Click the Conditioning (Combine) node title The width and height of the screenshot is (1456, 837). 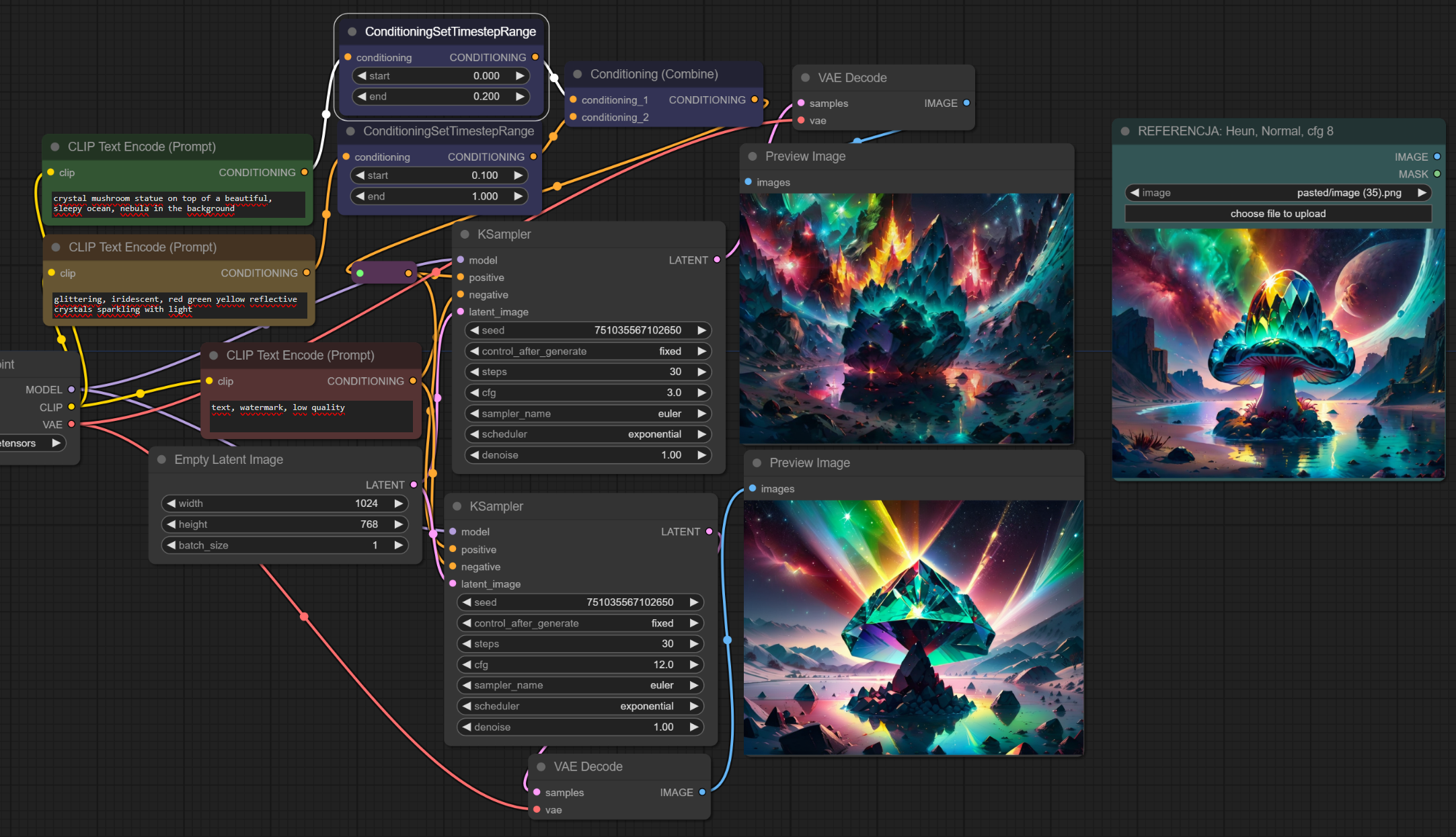654,75
